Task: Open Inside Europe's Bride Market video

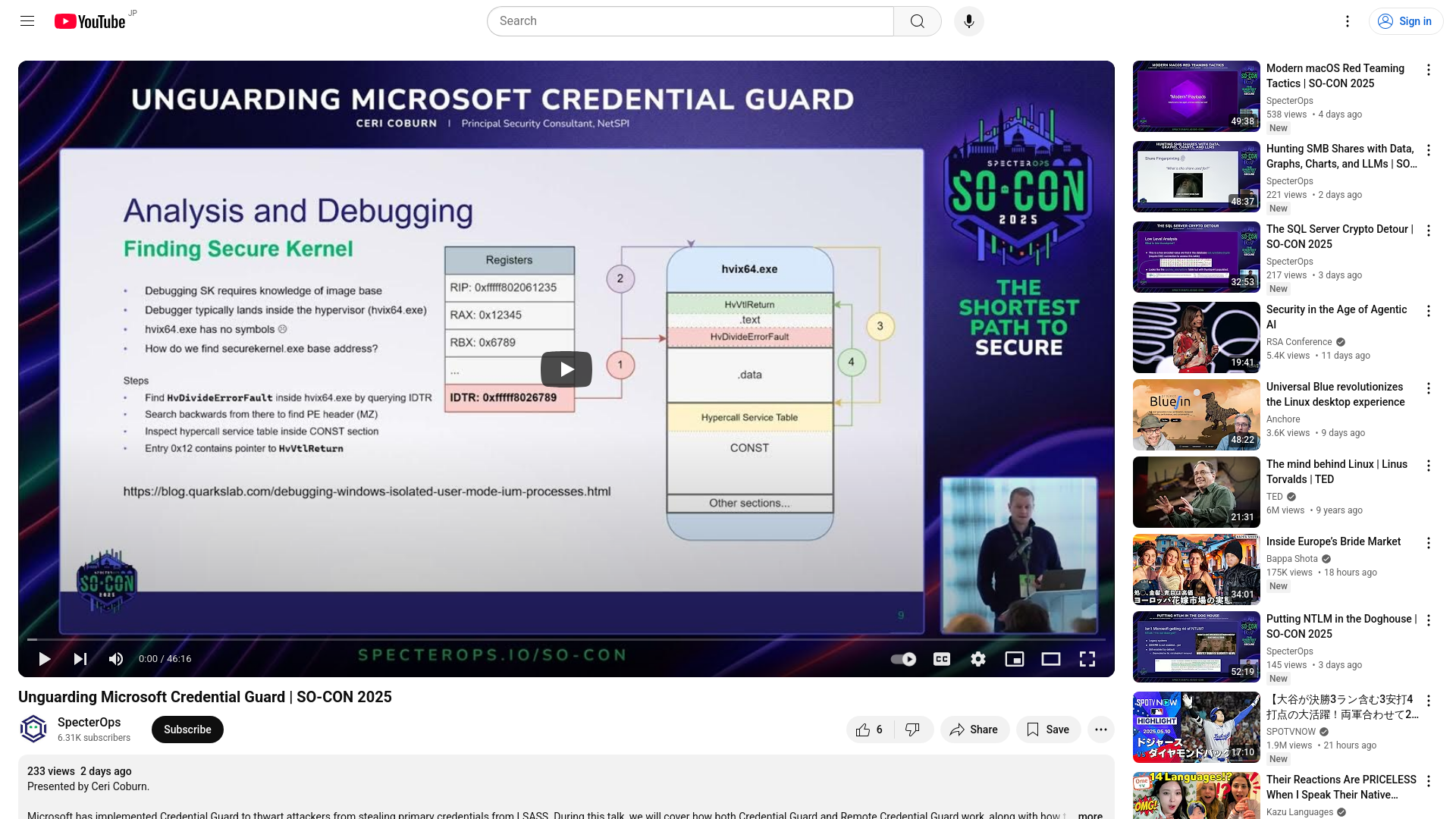Action: (1333, 541)
